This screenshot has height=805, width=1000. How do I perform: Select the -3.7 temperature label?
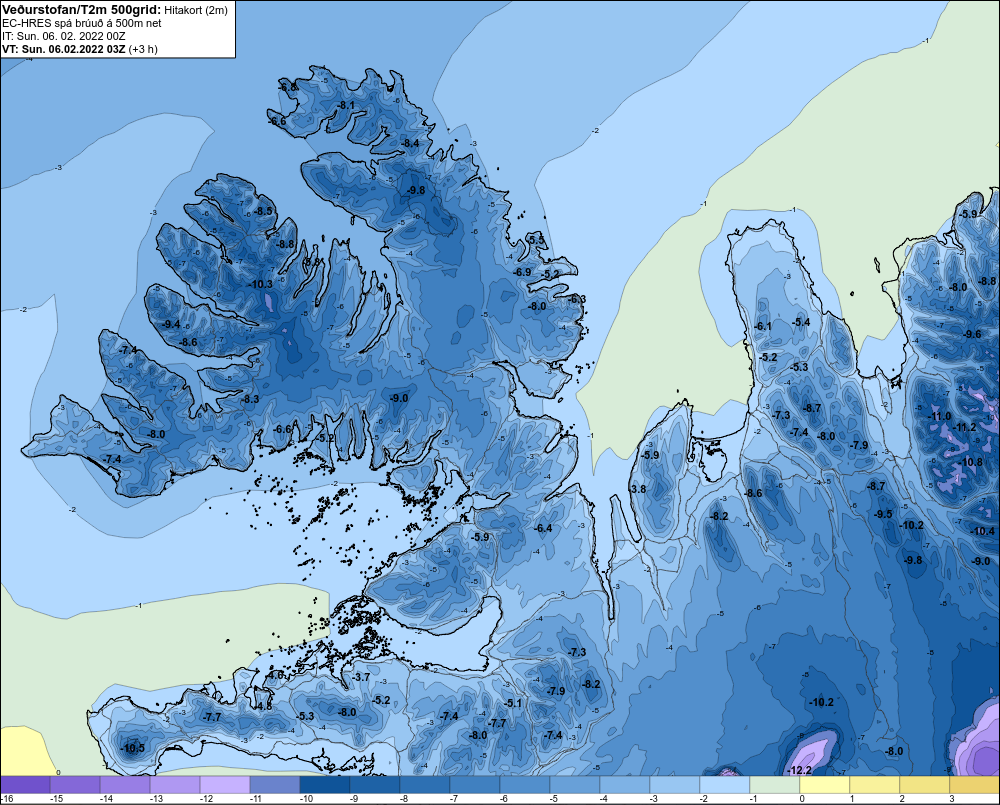(x=360, y=677)
